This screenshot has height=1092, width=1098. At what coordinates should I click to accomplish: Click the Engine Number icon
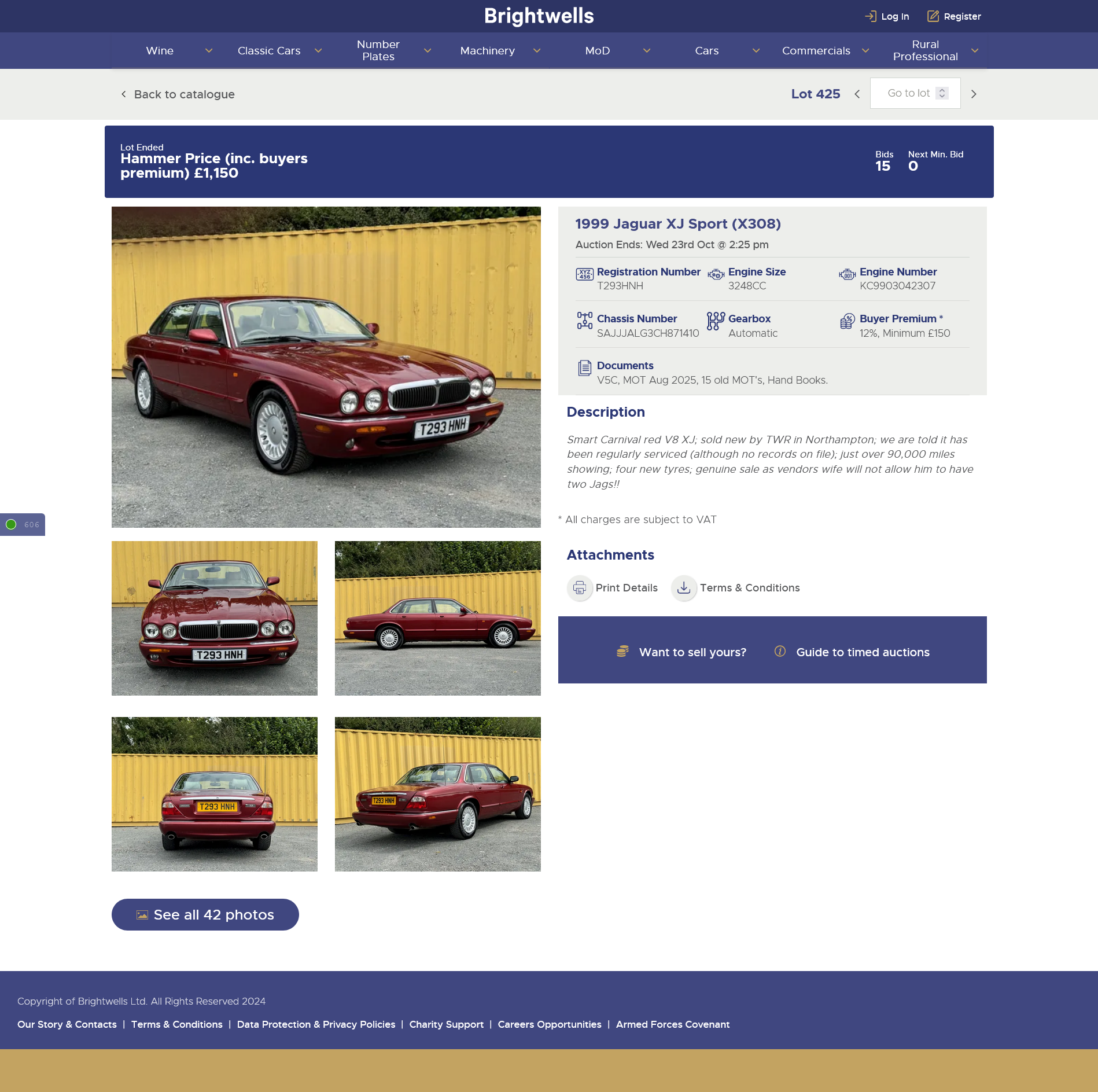pyautogui.click(x=847, y=274)
